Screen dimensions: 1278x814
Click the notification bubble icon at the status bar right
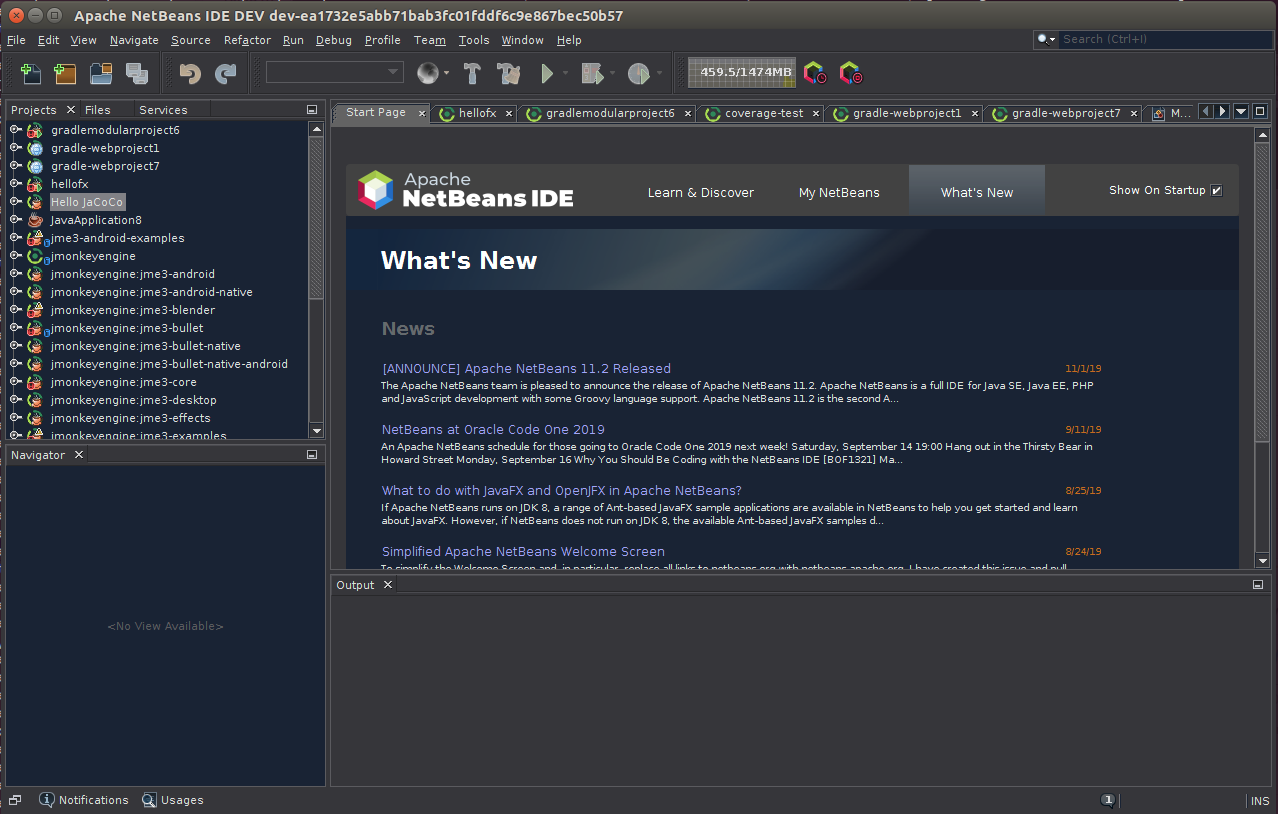point(1108,800)
